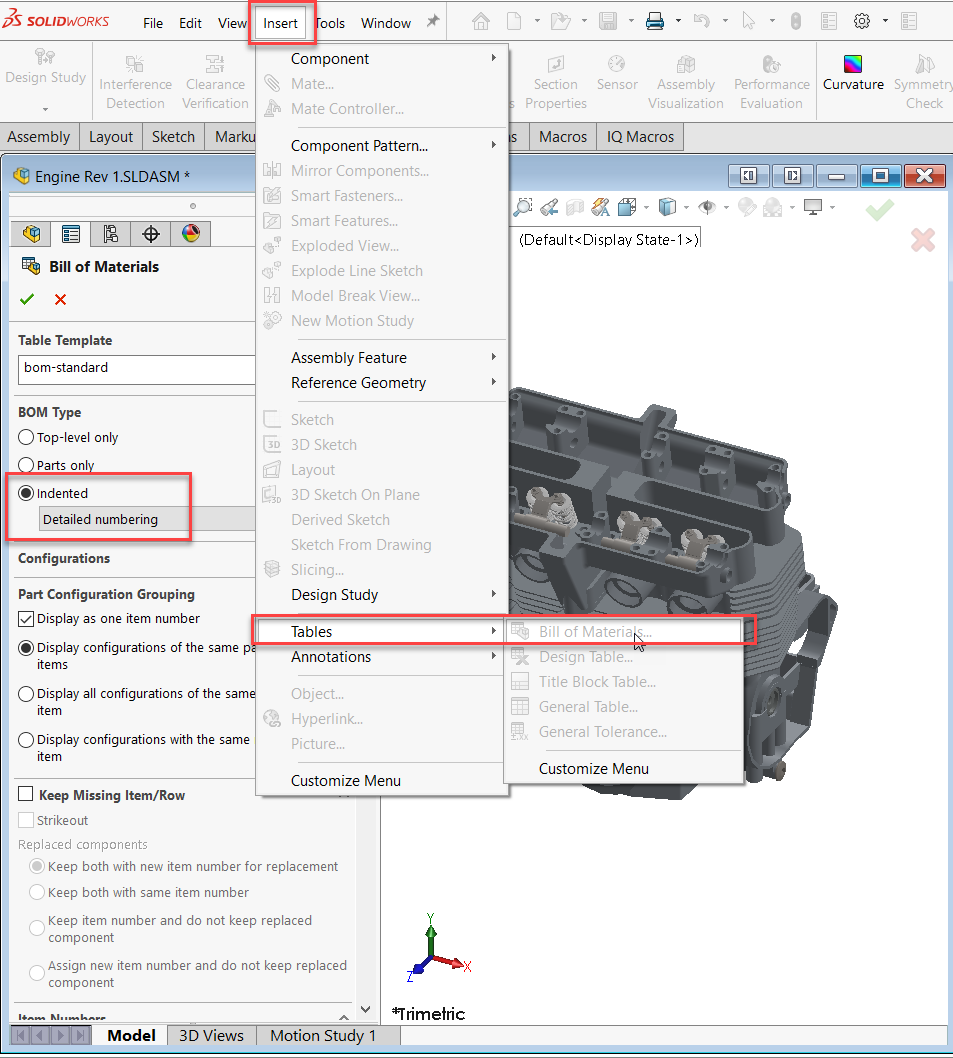Expand the Component Pattern submenu
Image resolution: width=953 pixels, height=1058 pixels.
tap(382, 146)
